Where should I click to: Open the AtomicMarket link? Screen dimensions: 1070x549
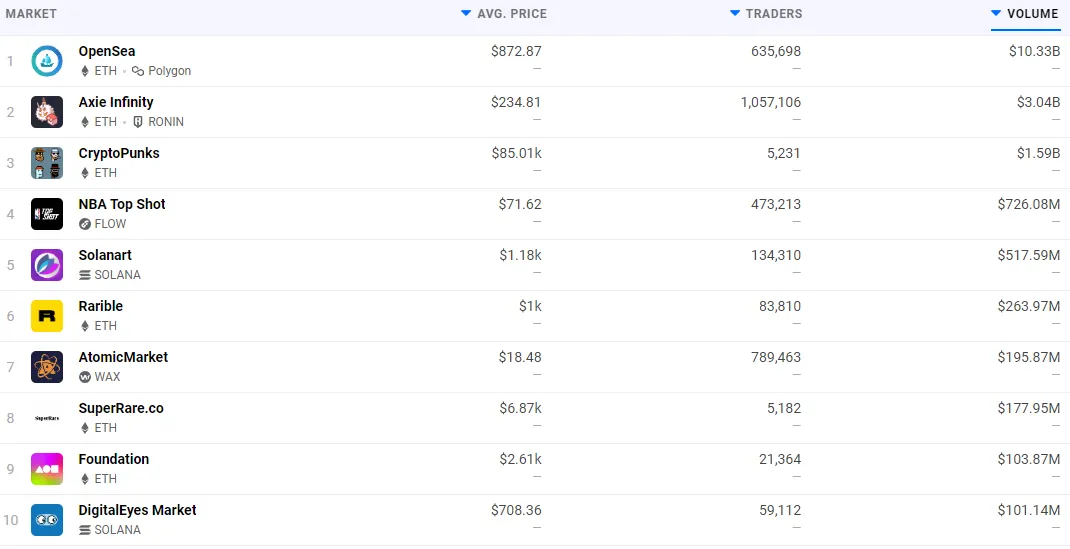coord(123,357)
